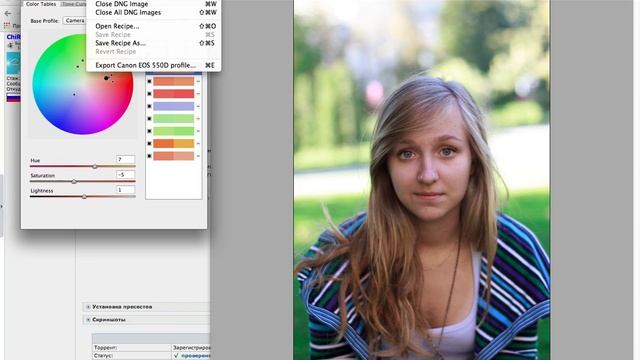Select the lavender blue color swatch

click(173, 106)
